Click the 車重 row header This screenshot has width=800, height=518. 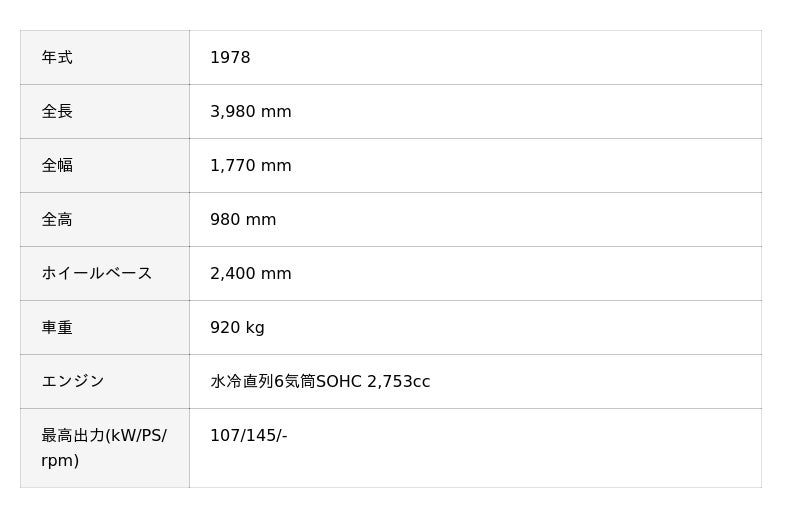click(x=57, y=328)
